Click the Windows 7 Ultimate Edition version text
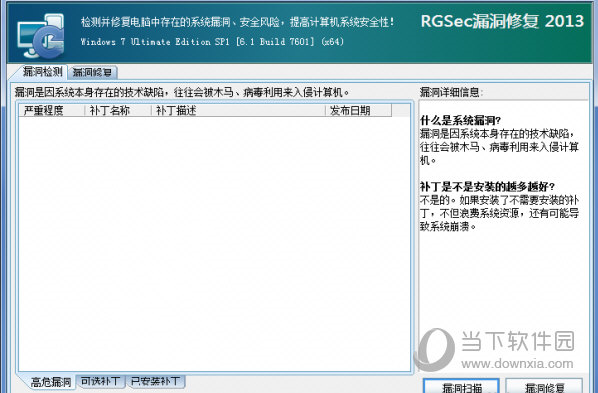This screenshot has width=598, height=393. click(212, 42)
